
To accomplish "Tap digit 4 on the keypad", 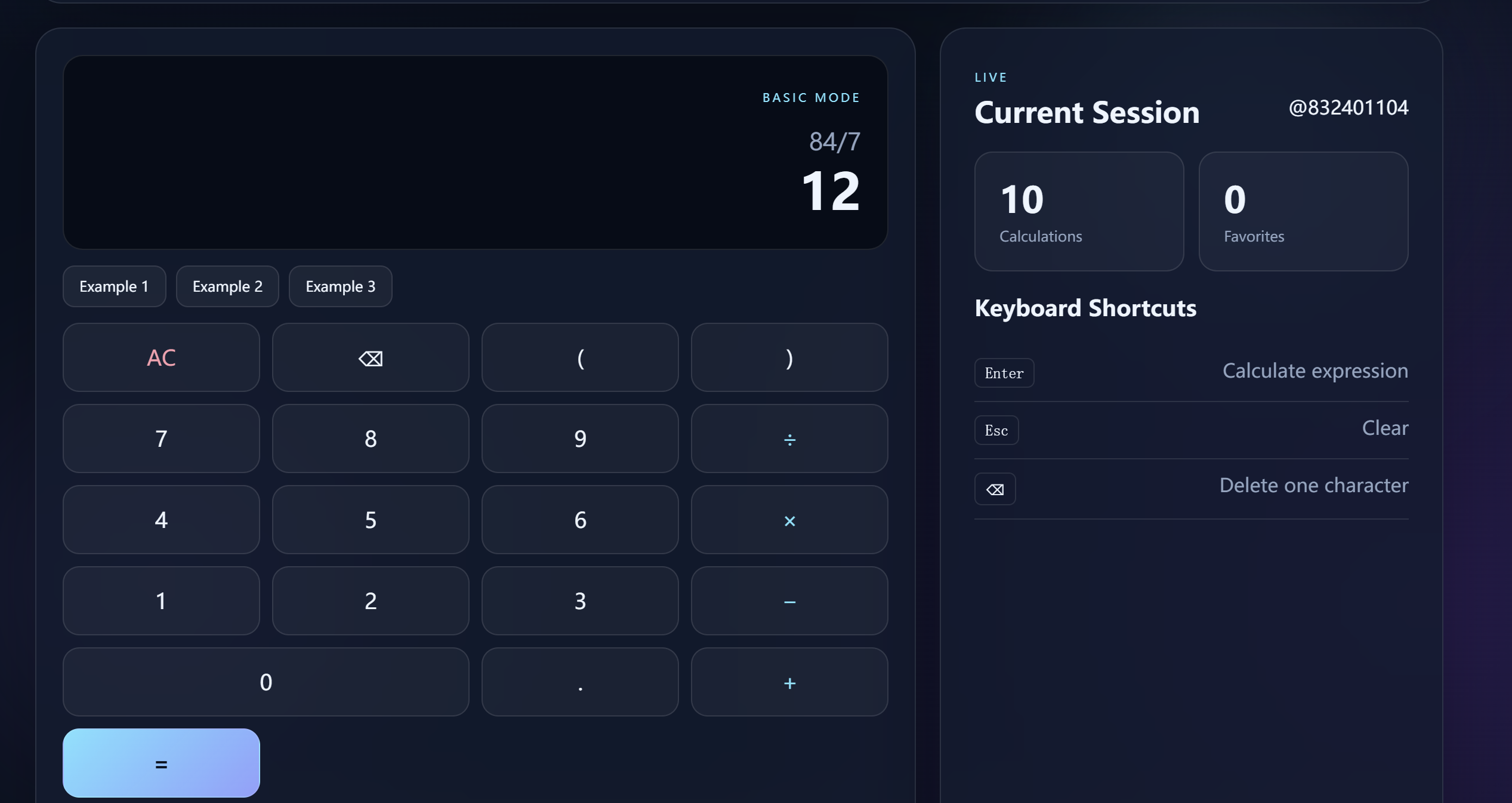I will pos(161,520).
